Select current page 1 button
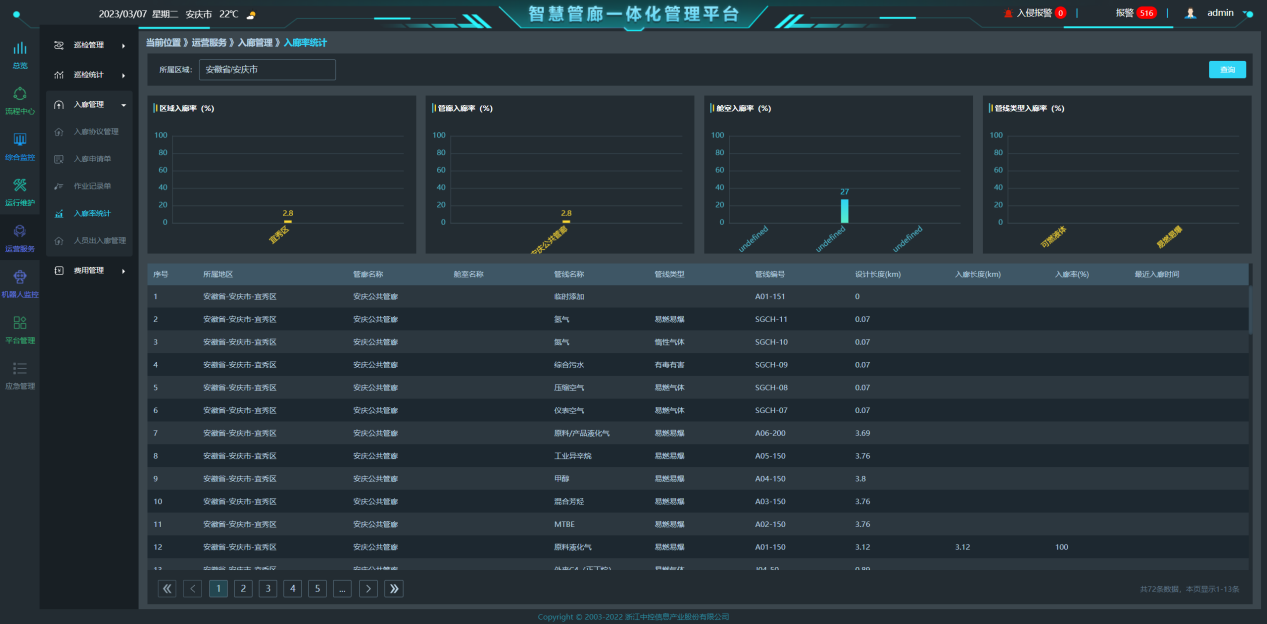Image resolution: width=1267 pixels, height=624 pixels. click(x=218, y=589)
